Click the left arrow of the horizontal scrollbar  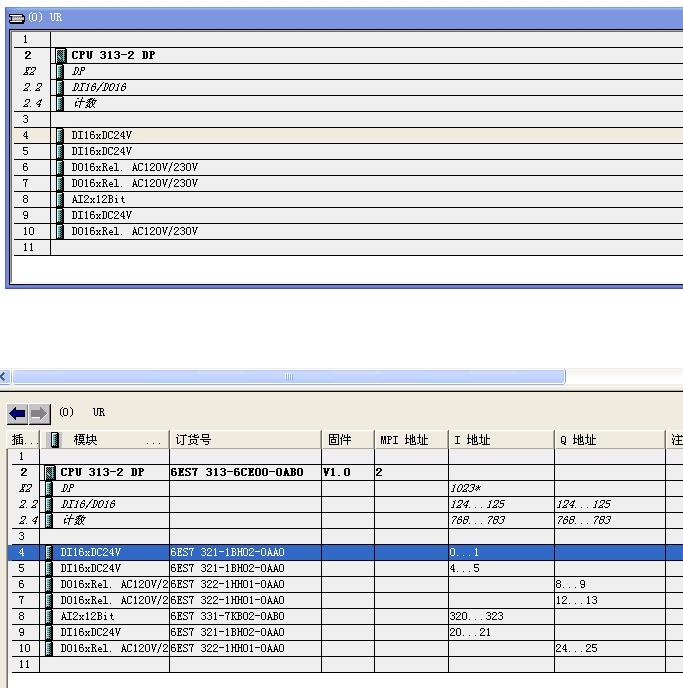[4, 377]
